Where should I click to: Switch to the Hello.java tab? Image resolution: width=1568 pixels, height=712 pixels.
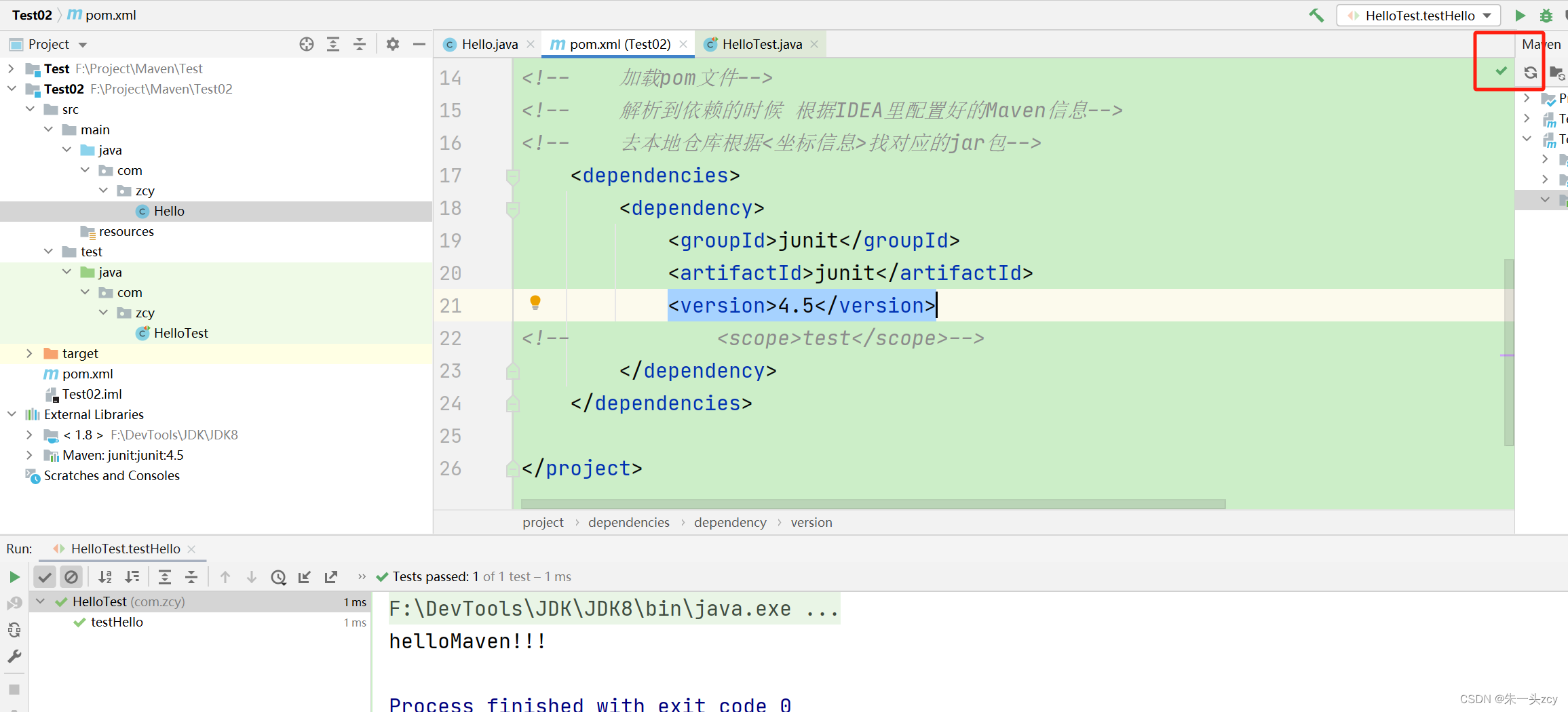[x=489, y=44]
